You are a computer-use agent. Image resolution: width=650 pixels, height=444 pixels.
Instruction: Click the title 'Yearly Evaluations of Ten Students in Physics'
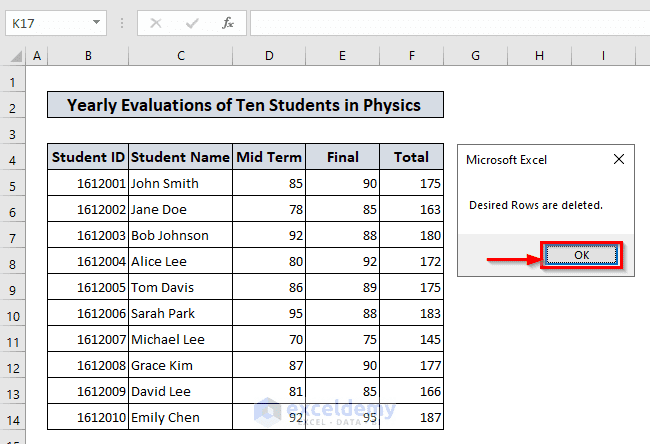coord(245,105)
